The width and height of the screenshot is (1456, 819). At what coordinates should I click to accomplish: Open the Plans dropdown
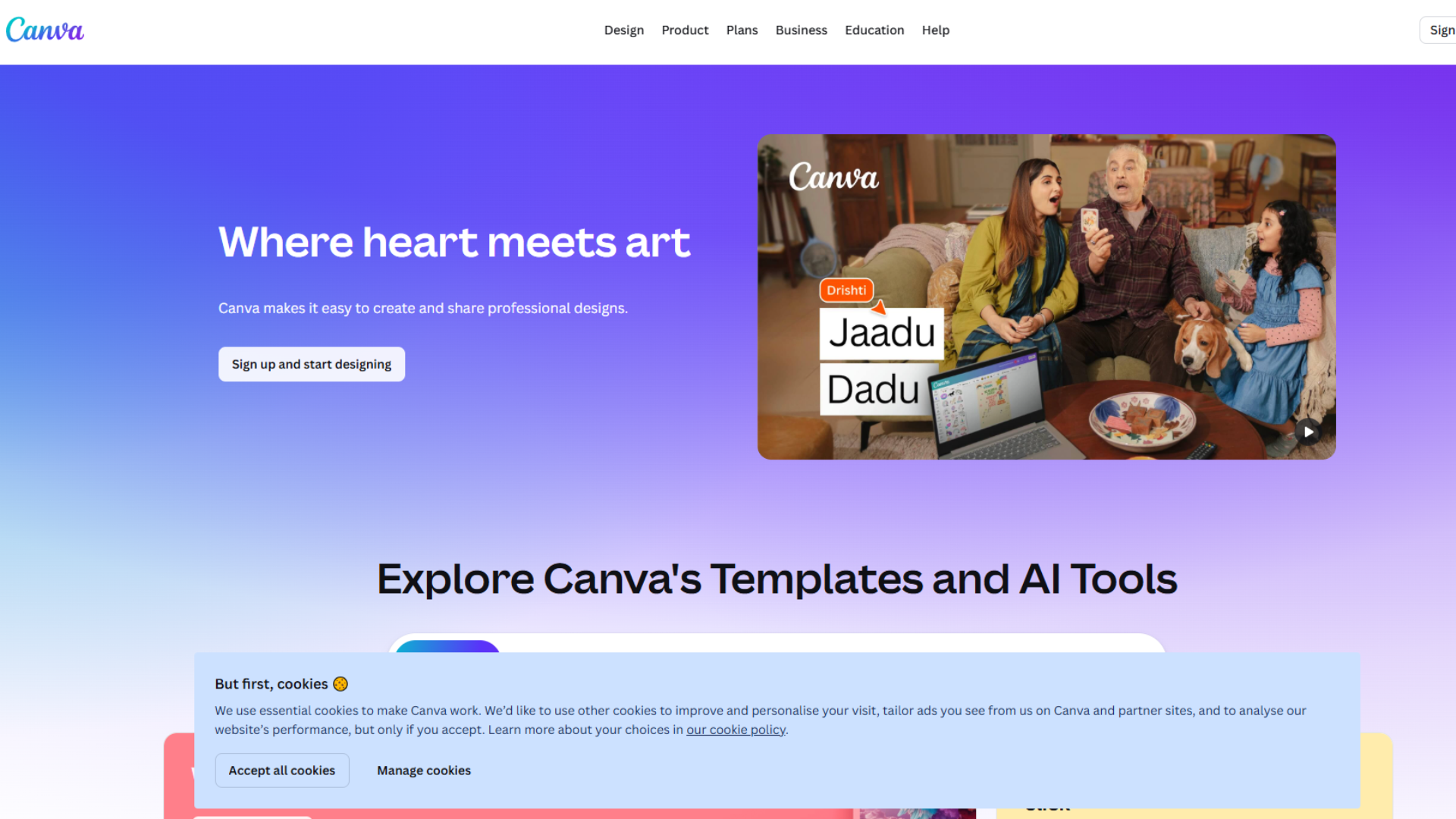(742, 30)
